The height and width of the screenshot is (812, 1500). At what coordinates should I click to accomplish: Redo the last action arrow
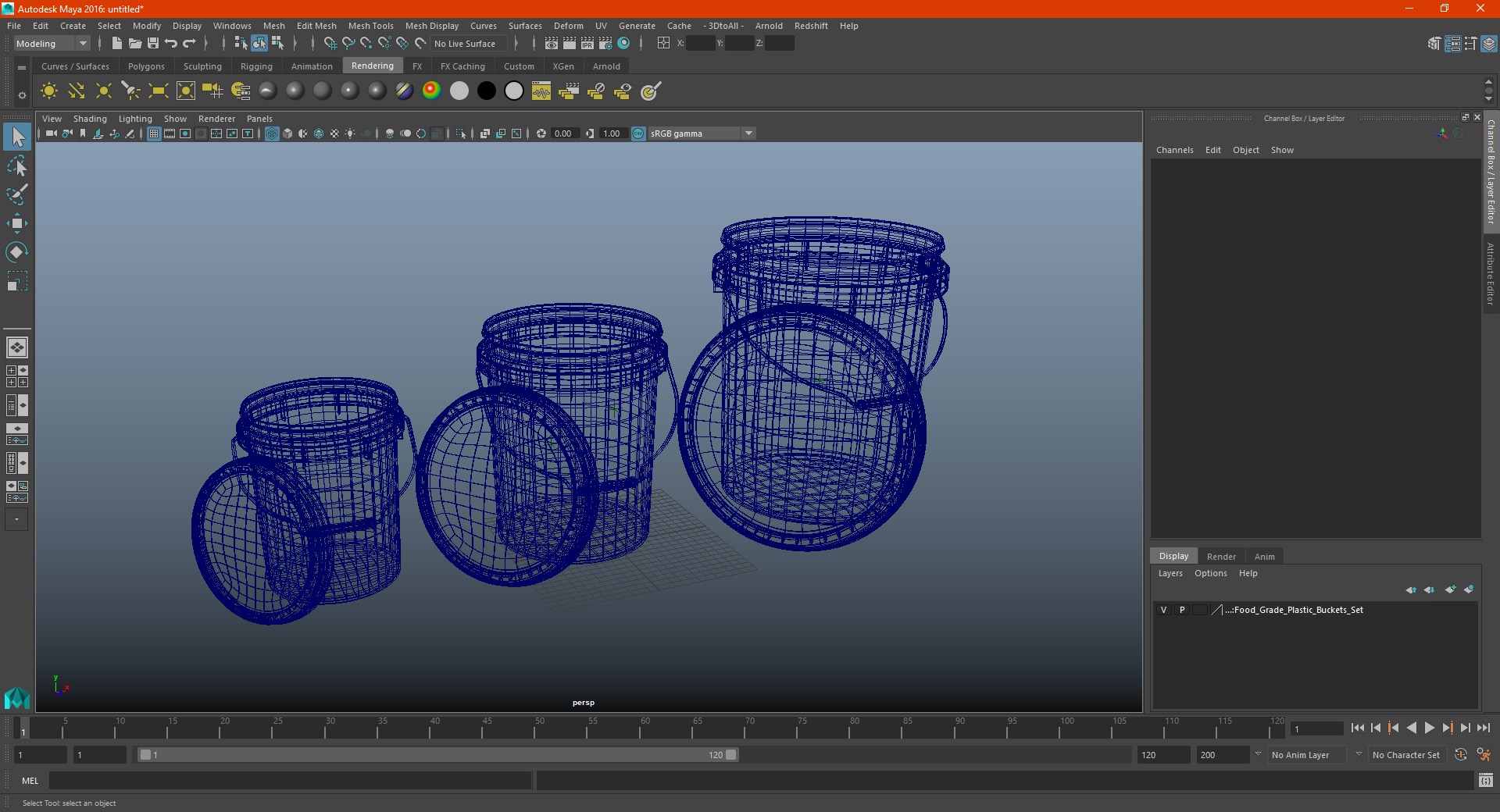pyautogui.click(x=189, y=44)
